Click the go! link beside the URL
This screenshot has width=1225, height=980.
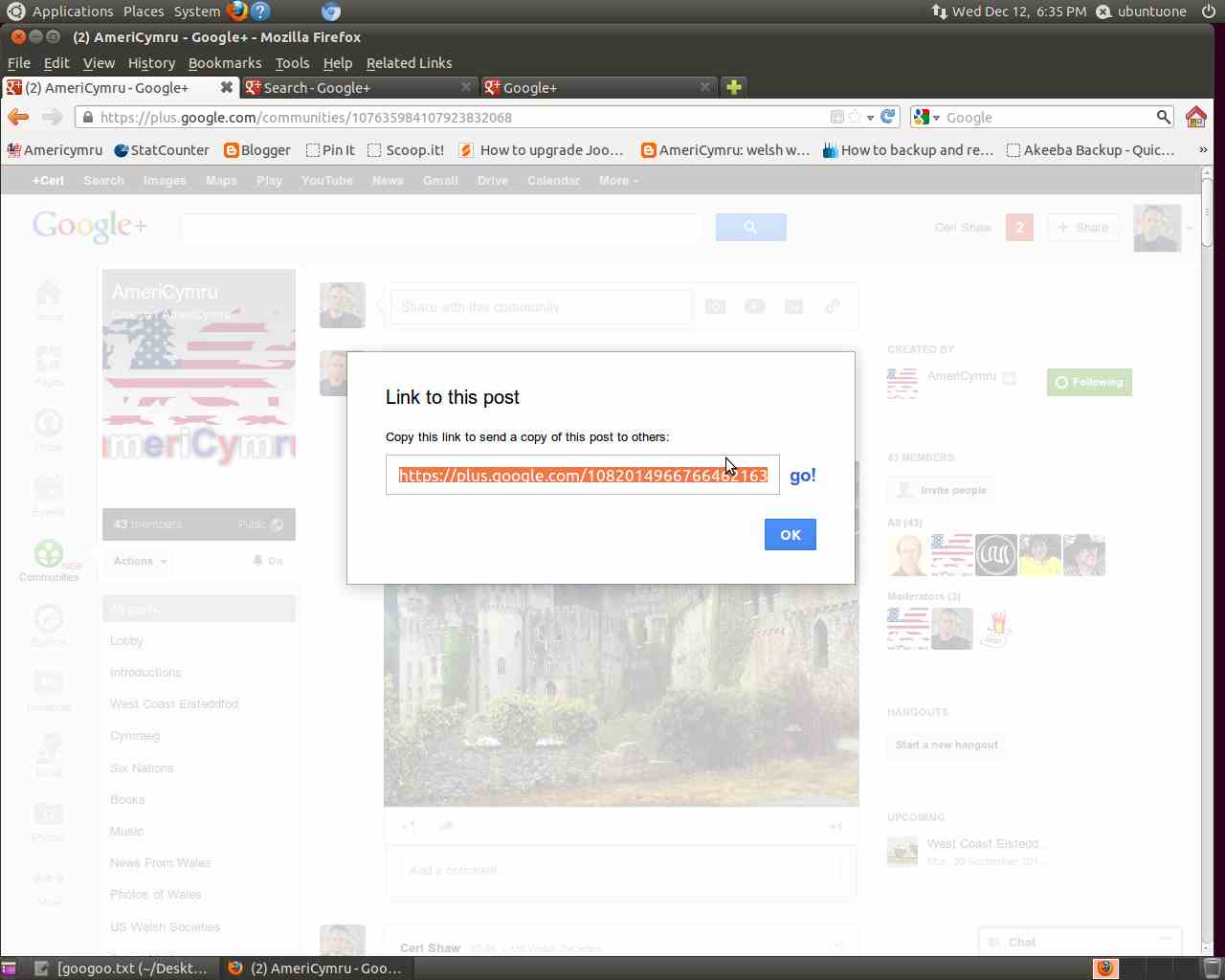pyautogui.click(x=802, y=476)
